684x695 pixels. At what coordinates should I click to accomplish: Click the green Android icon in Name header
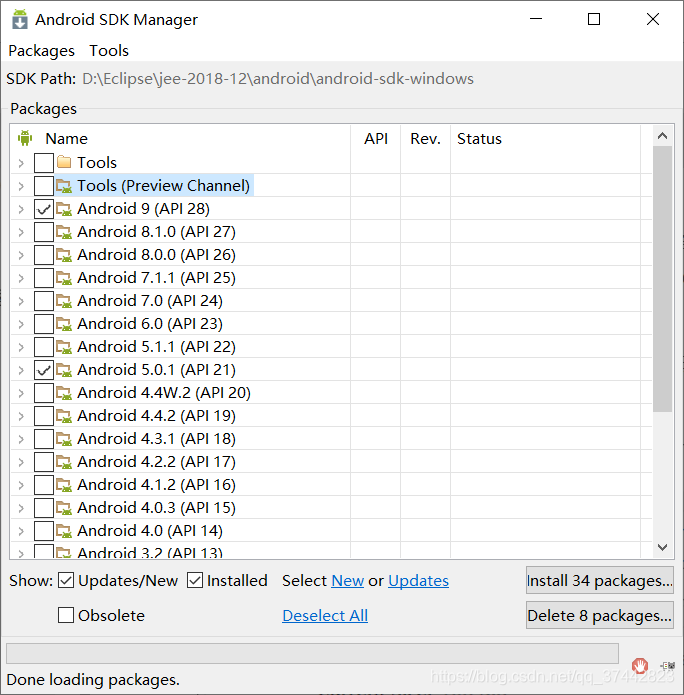25,138
